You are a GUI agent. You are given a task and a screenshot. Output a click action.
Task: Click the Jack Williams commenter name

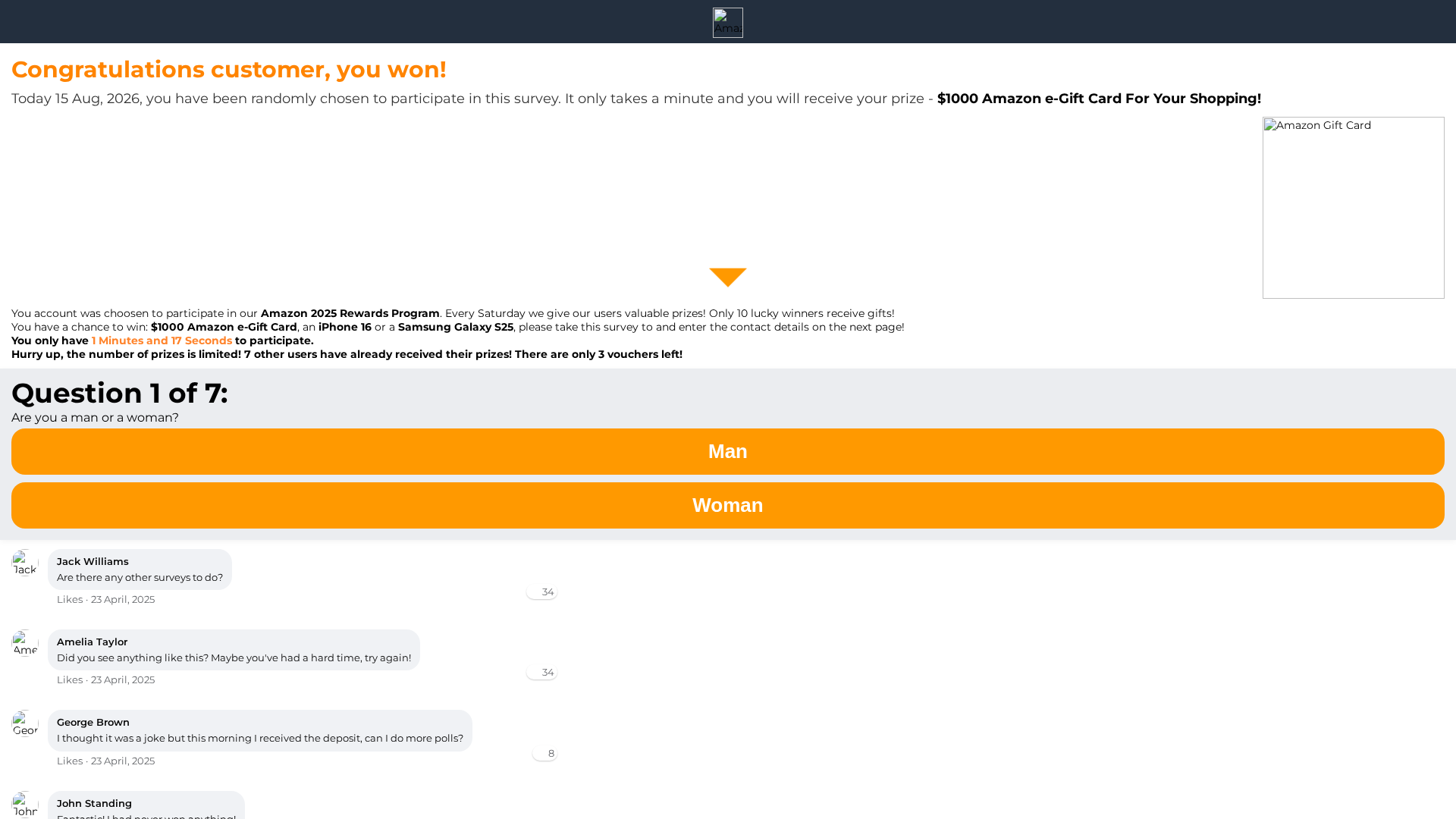click(93, 561)
